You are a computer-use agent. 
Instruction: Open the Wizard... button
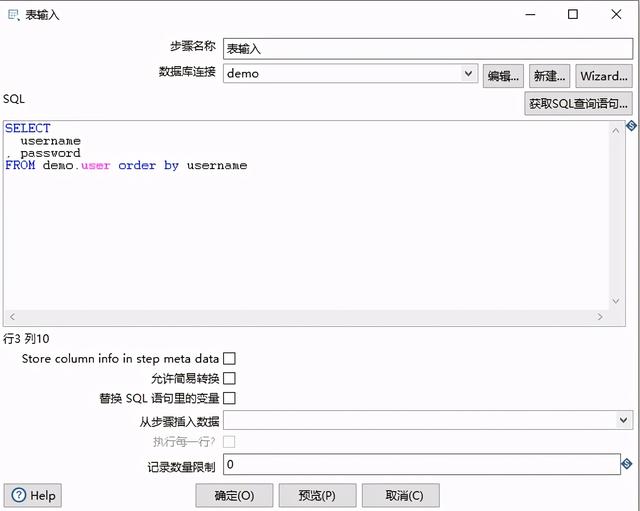click(604, 76)
